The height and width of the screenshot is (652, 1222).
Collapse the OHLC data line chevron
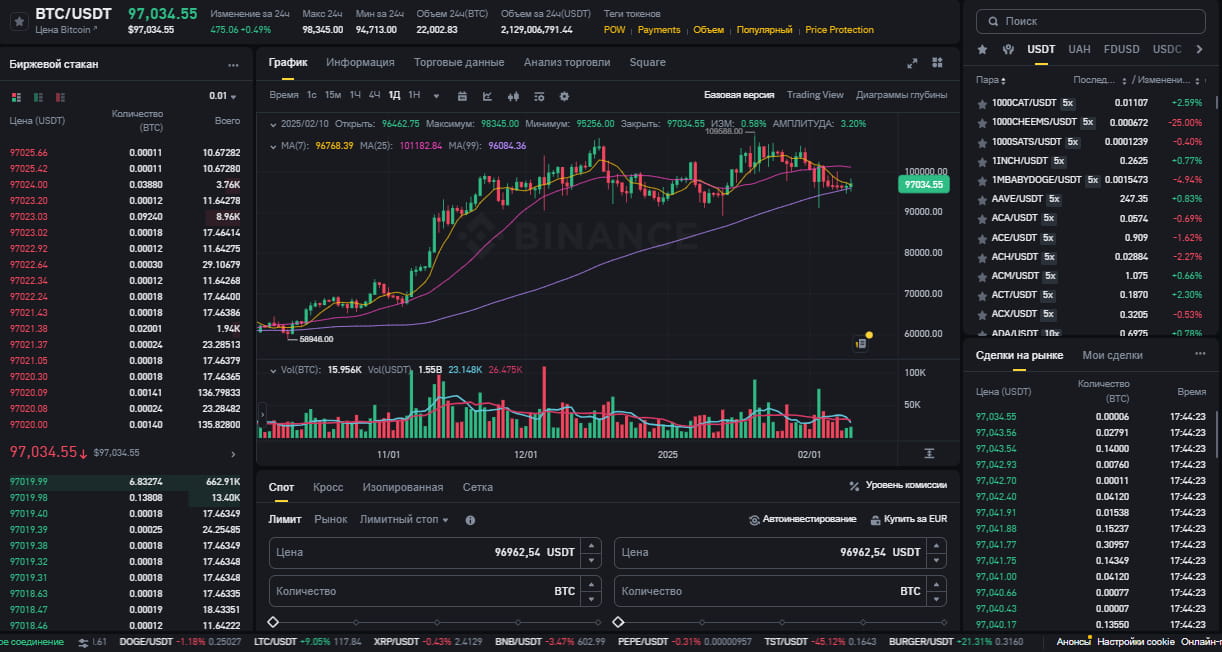(x=274, y=124)
